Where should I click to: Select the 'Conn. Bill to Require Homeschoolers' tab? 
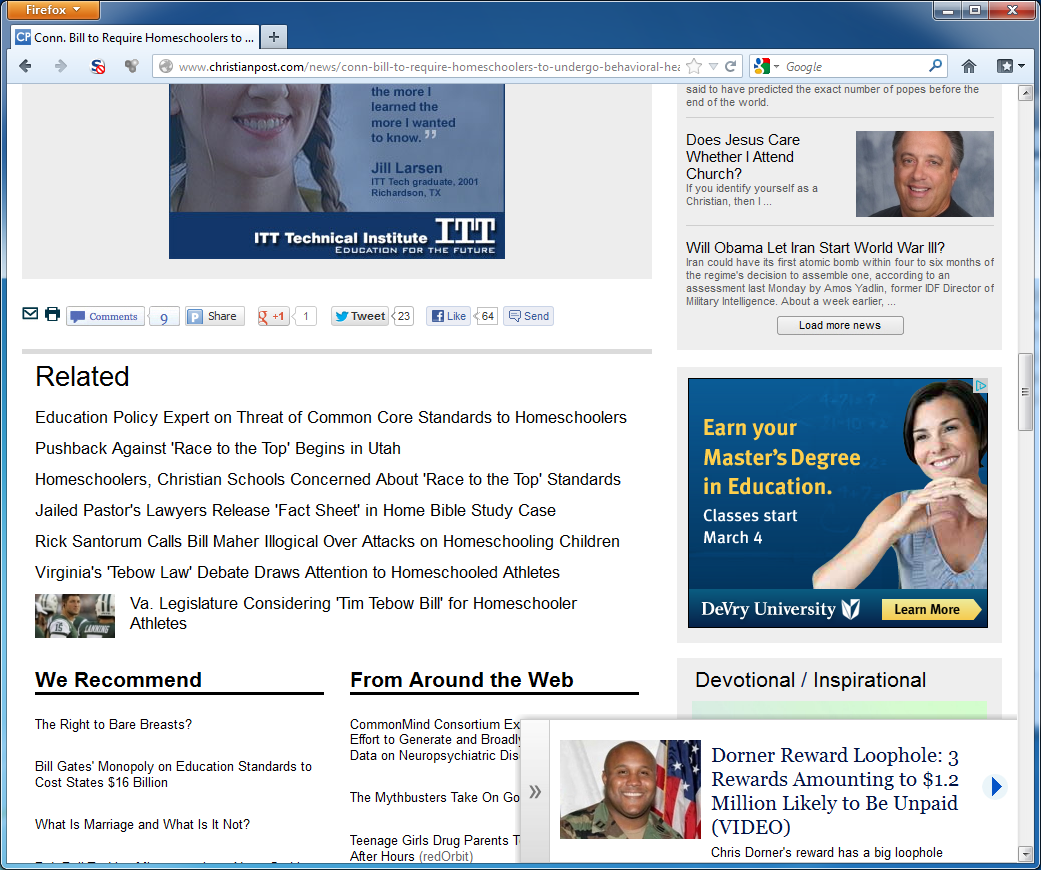coord(135,37)
